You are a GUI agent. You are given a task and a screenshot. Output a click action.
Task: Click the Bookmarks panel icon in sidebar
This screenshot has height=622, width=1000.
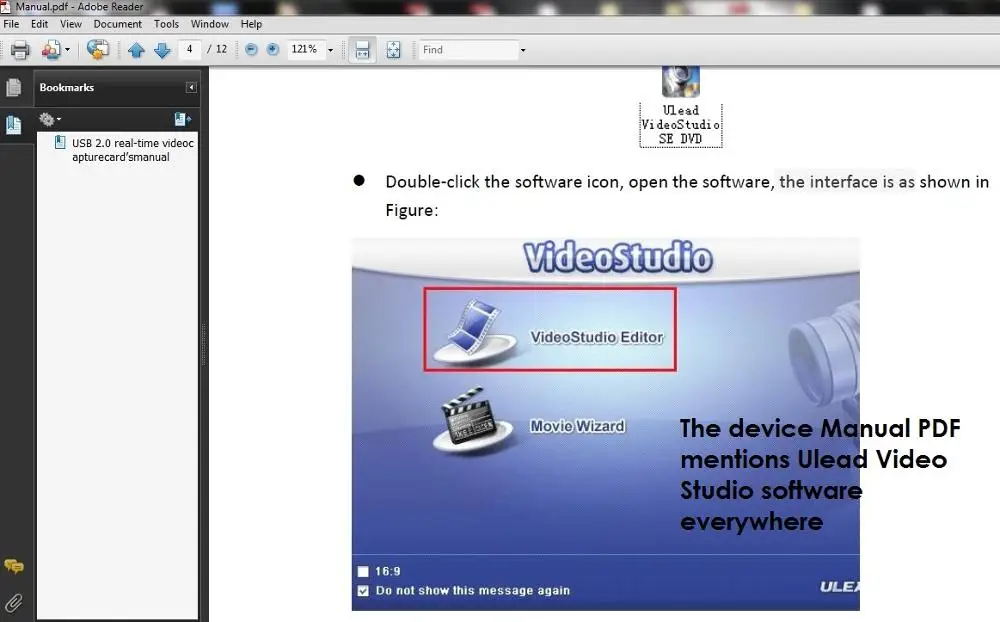(x=13, y=124)
